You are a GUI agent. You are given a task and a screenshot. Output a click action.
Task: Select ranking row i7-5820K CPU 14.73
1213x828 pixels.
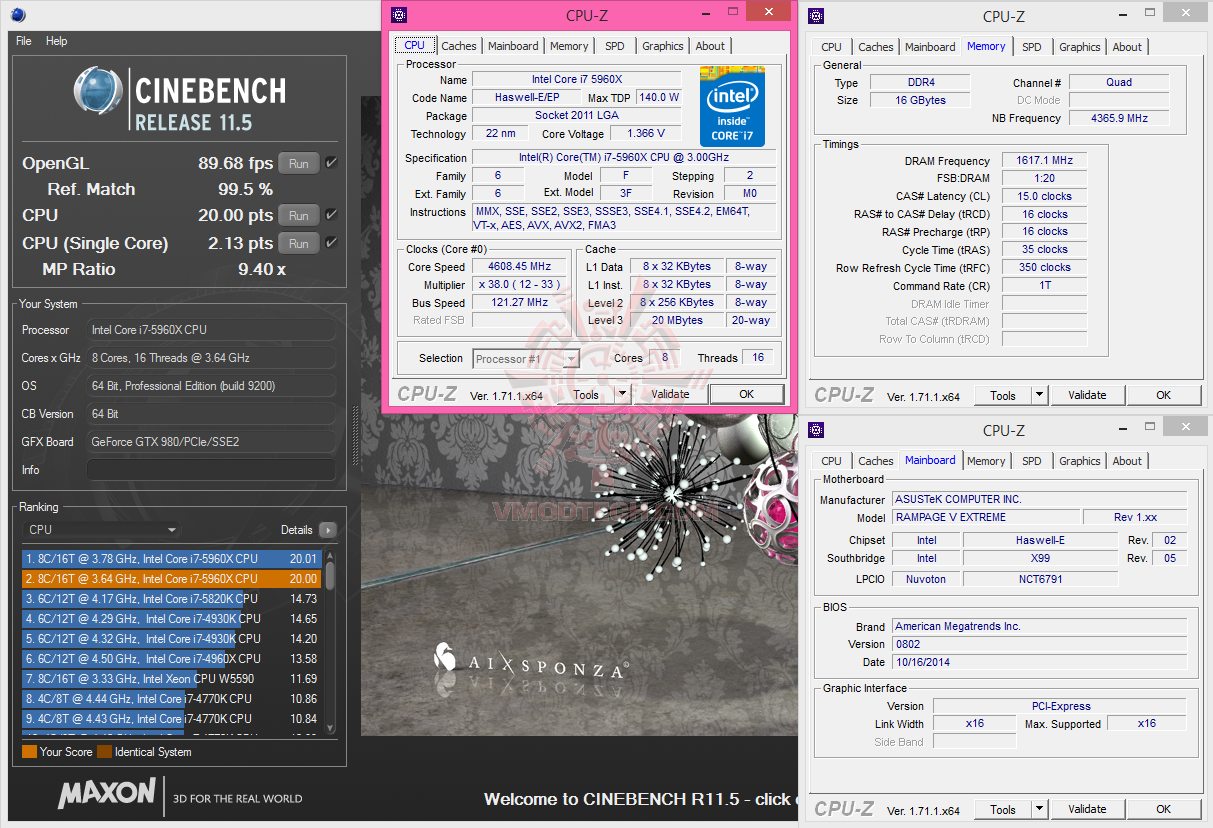tap(172, 599)
